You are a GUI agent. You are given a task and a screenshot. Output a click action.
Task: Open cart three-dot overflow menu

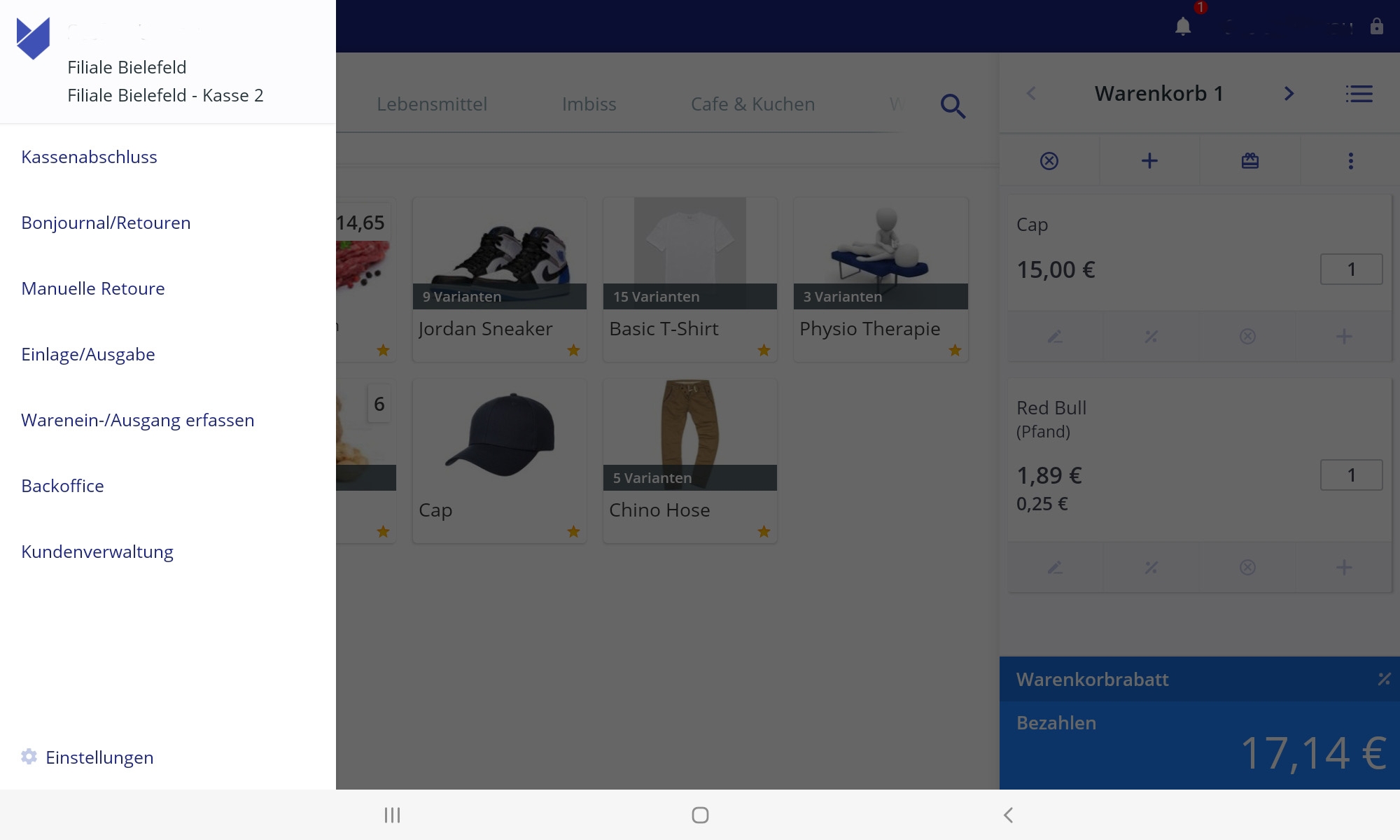pos(1350,161)
